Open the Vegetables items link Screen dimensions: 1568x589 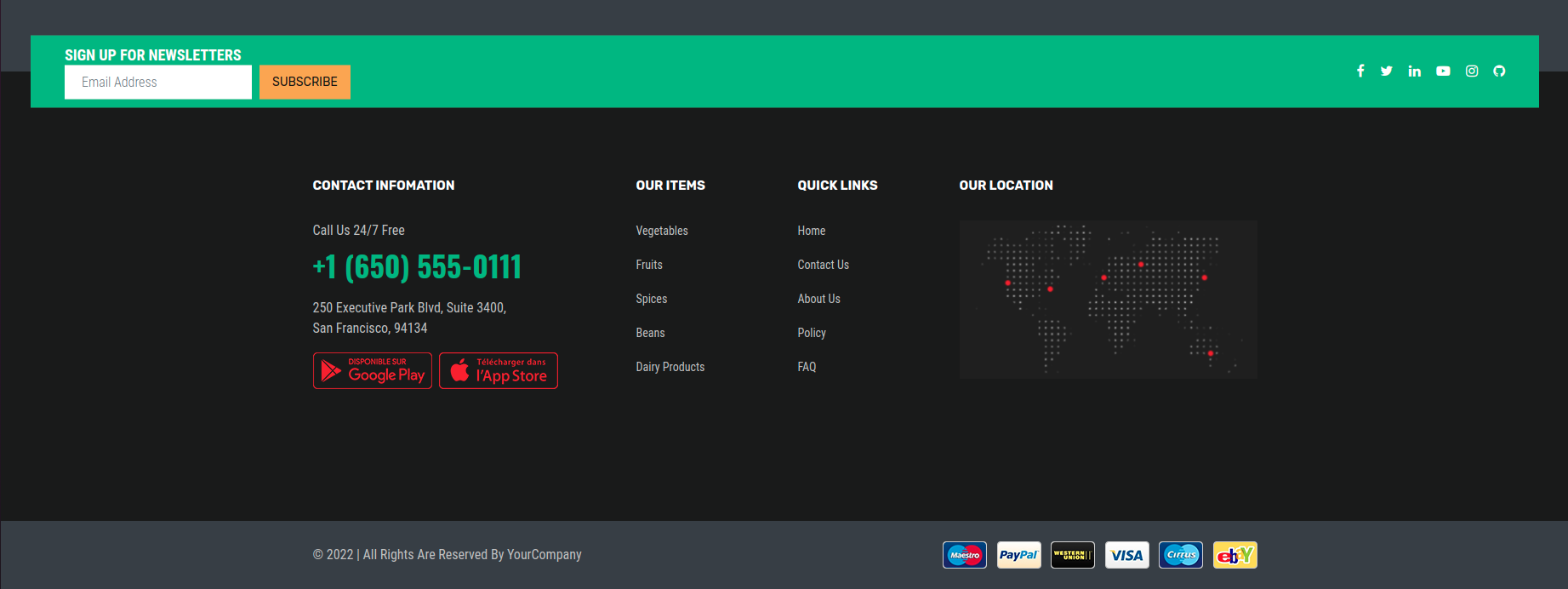tap(662, 231)
